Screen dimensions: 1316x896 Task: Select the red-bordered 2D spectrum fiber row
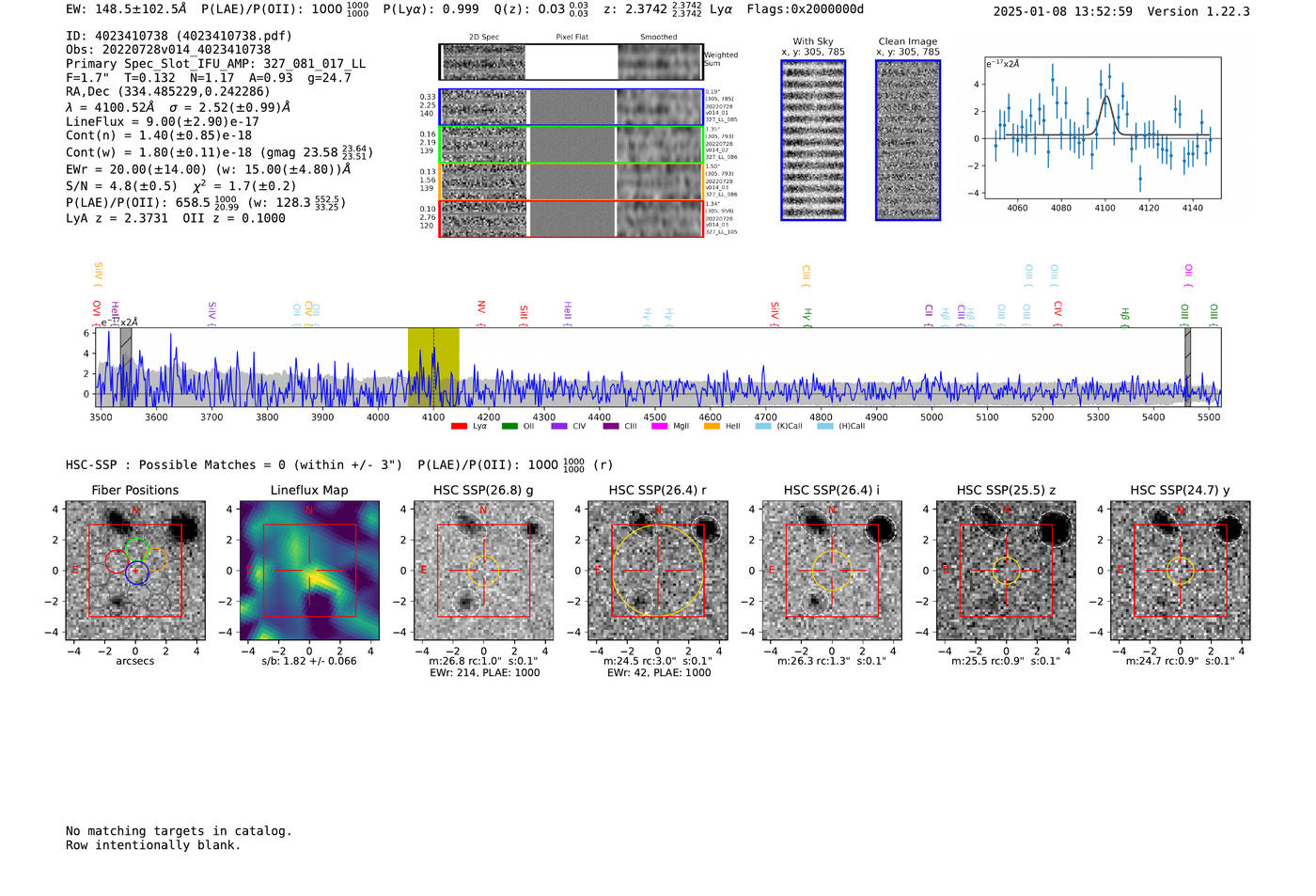[572, 218]
